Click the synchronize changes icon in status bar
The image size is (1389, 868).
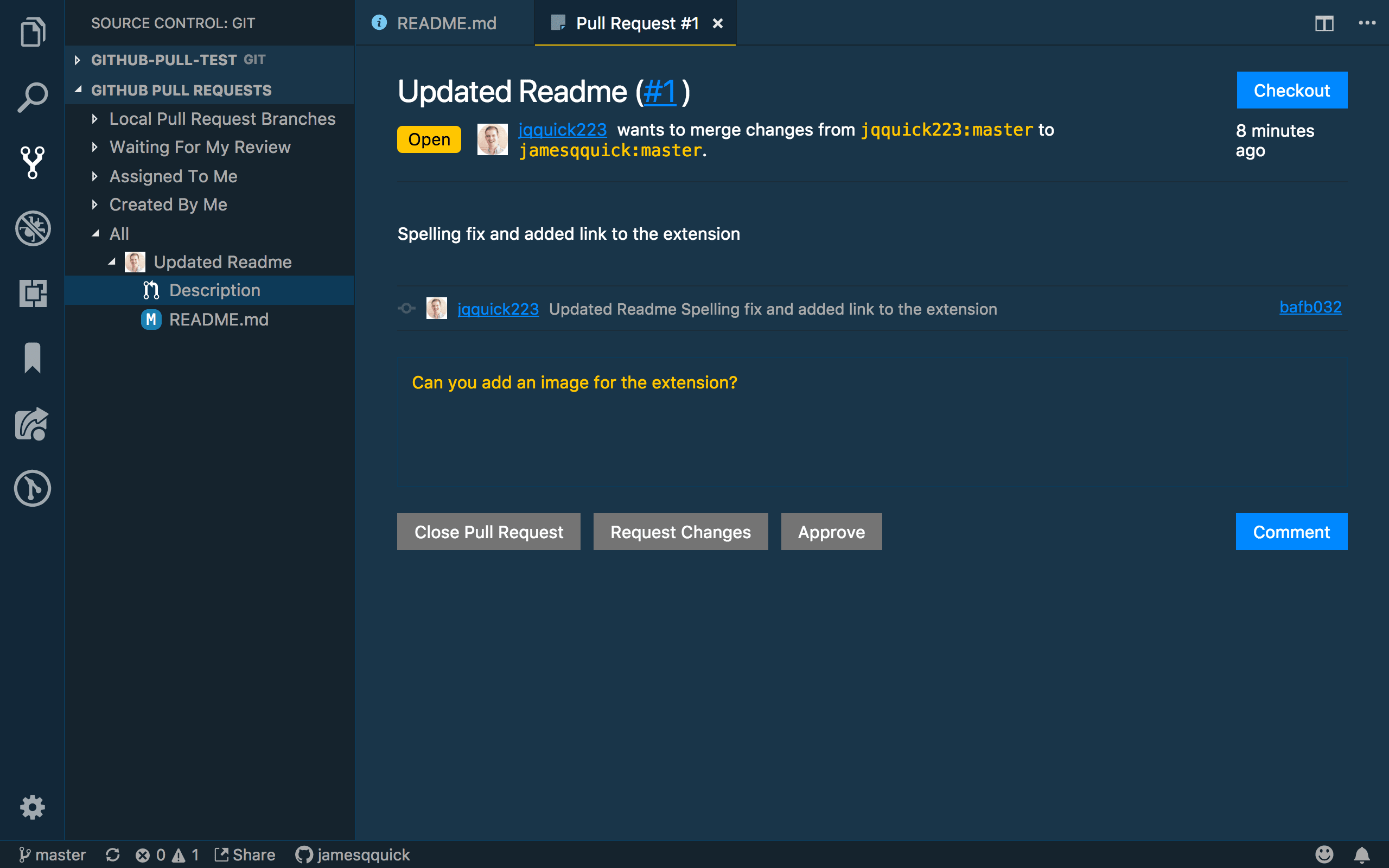pos(112,855)
